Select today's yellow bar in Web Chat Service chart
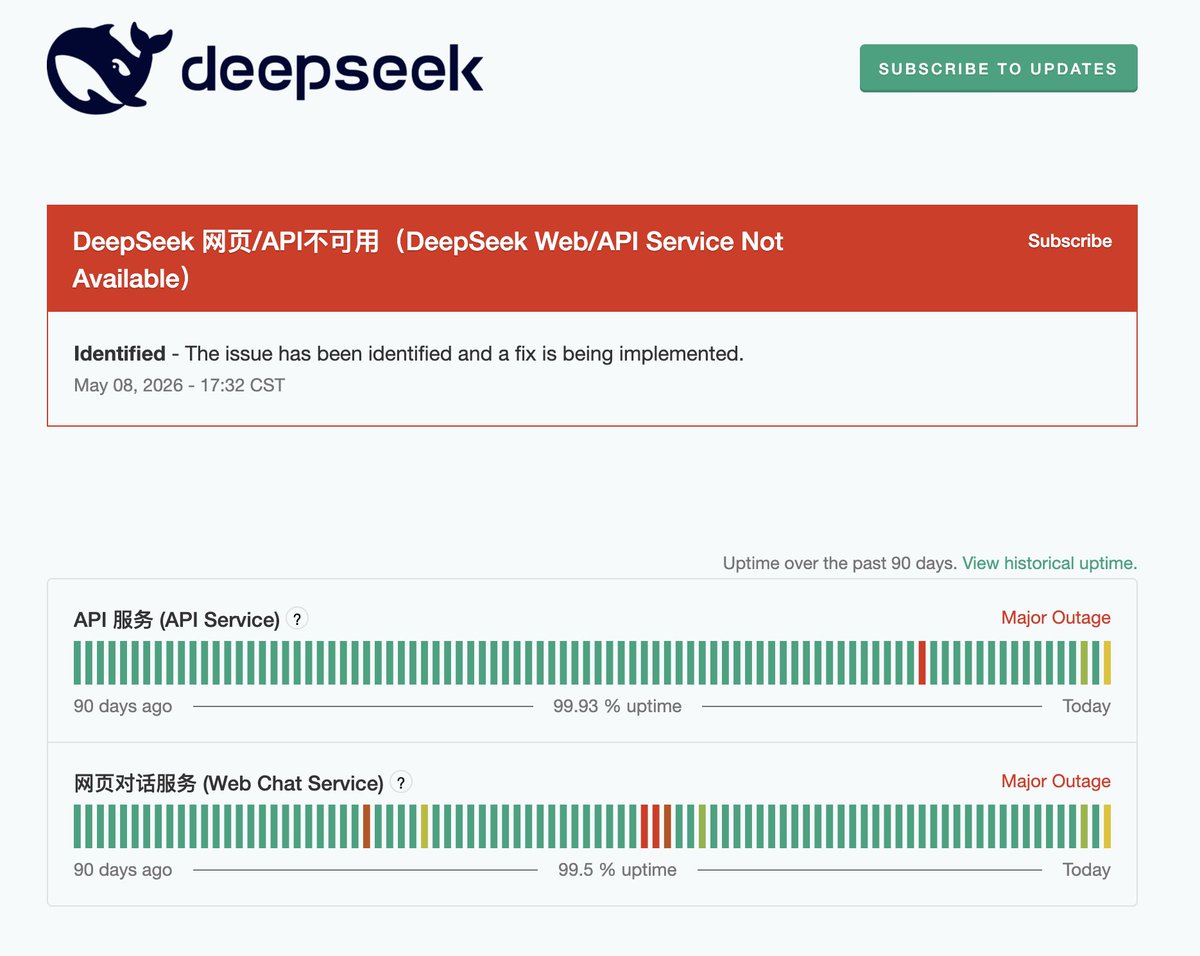 (1107, 827)
